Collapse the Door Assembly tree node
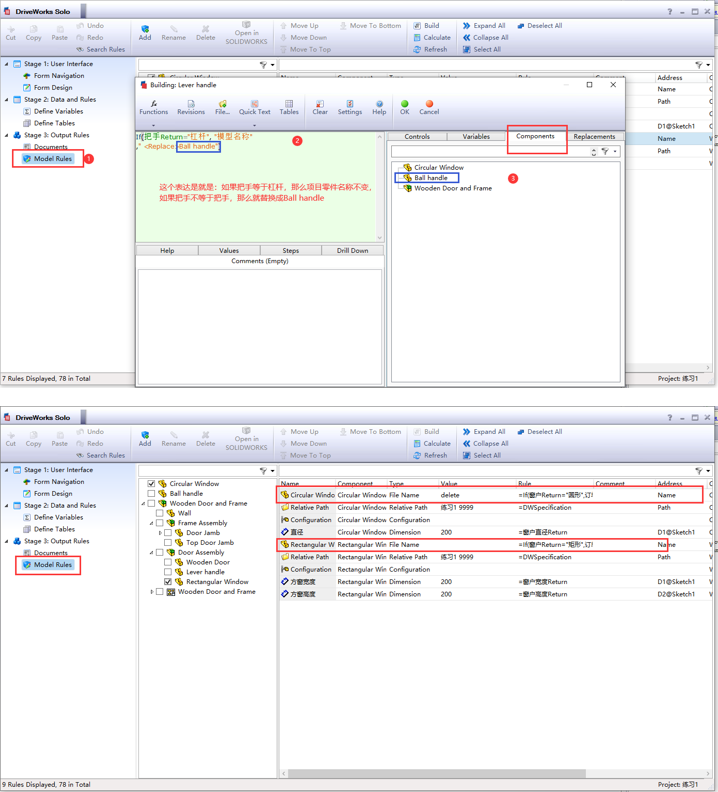 tap(152, 553)
